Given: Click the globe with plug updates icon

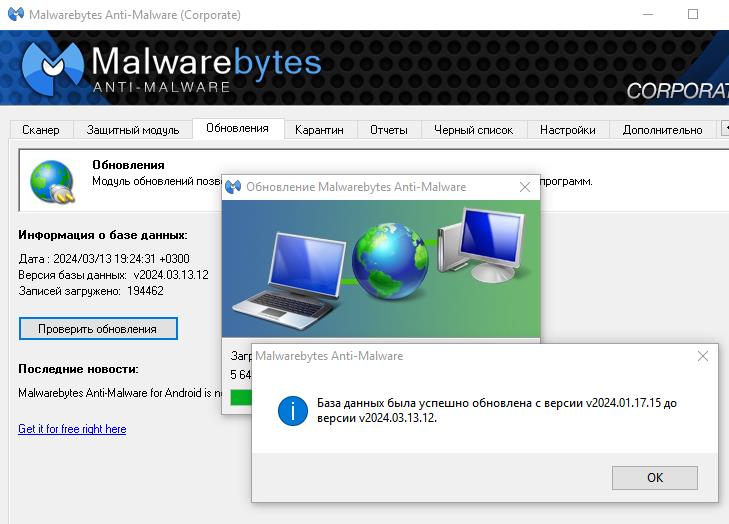Looking at the screenshot, I should pos(52,181).
